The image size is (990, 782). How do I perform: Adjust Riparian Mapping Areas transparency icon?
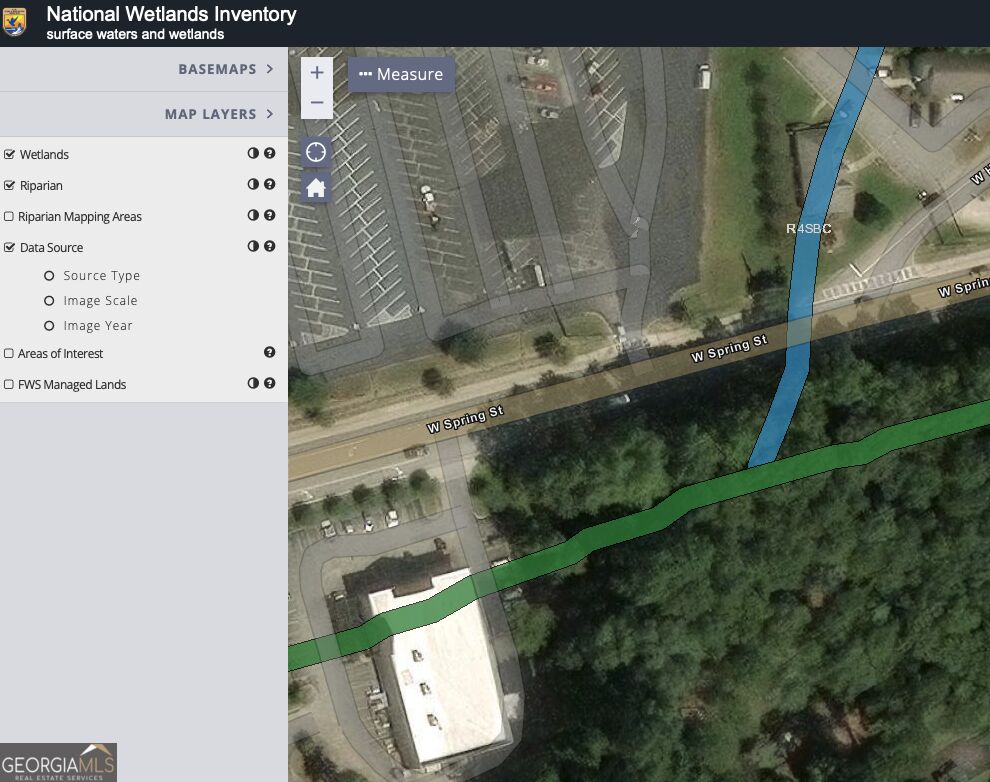click(x=253, y=215)
